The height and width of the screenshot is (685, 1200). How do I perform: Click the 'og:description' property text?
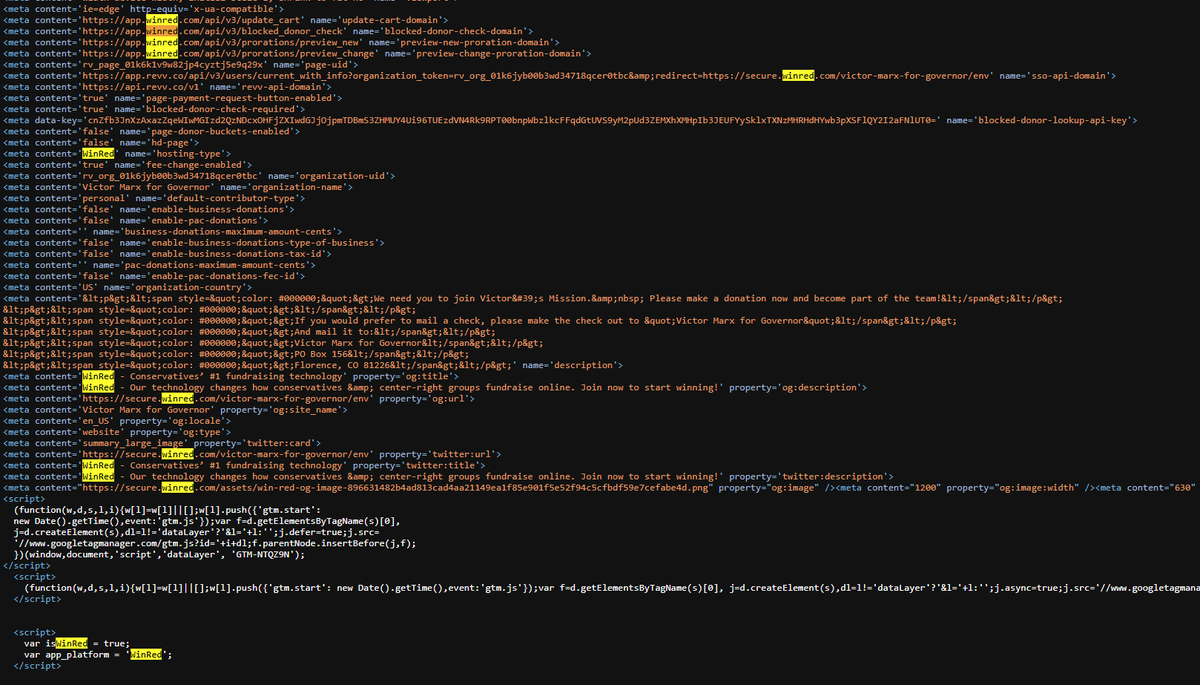point(821,387)
